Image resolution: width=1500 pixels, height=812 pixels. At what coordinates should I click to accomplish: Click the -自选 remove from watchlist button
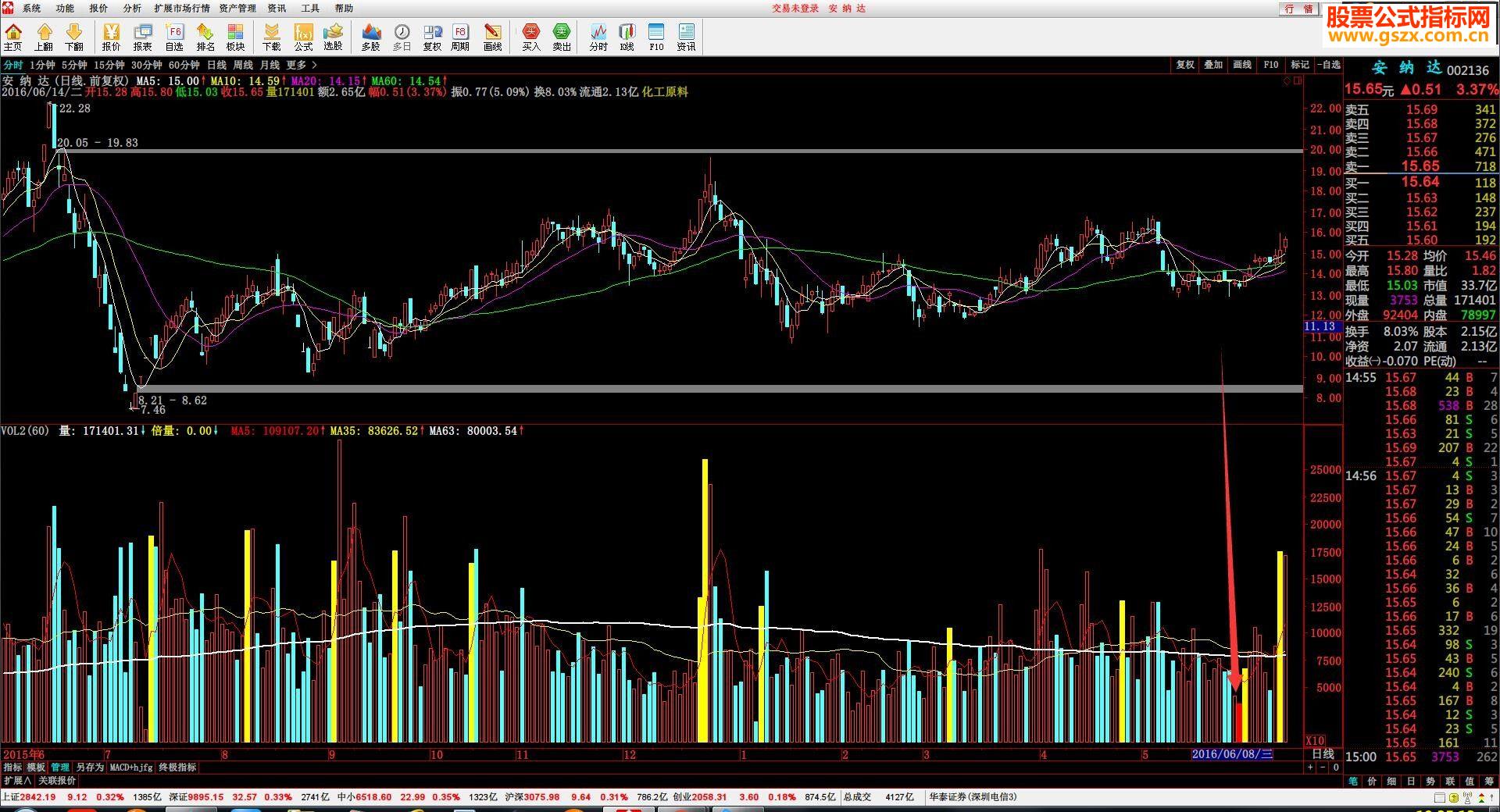pyautogui.click(x=1329, y=65)
